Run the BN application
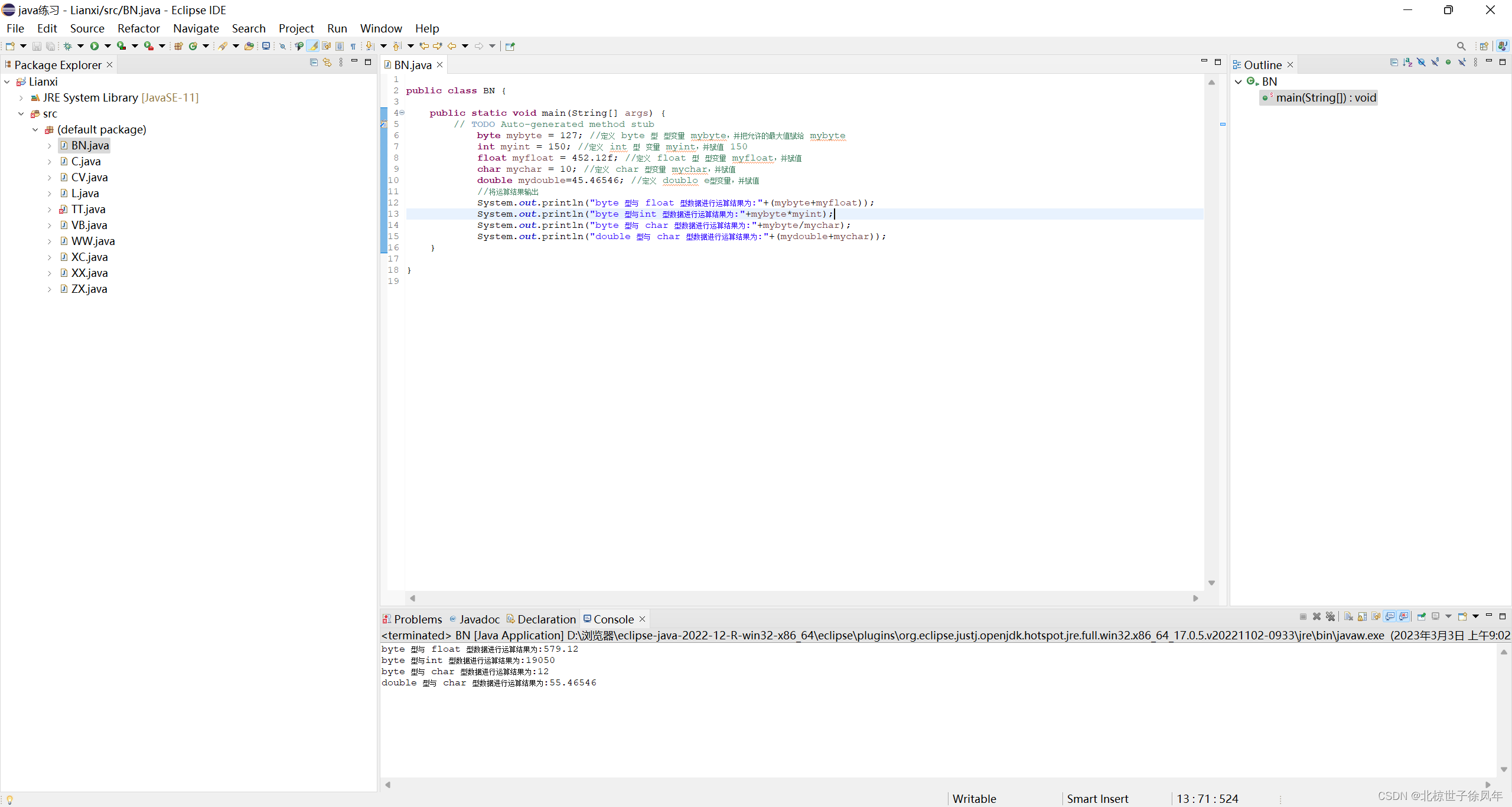Screen dimensions: 1512x807 coord(94,46)
